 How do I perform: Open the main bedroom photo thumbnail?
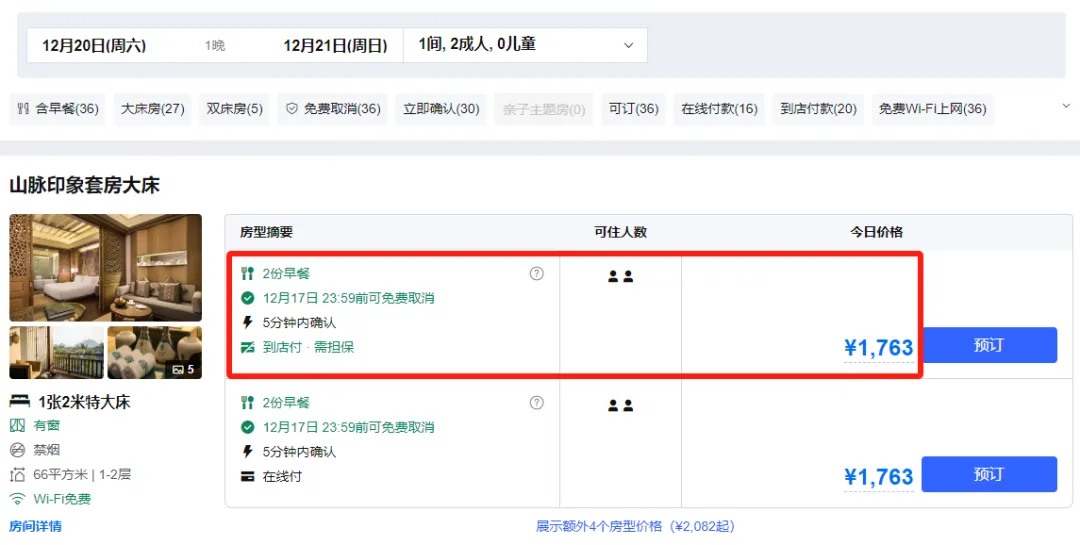click(105, 267)
